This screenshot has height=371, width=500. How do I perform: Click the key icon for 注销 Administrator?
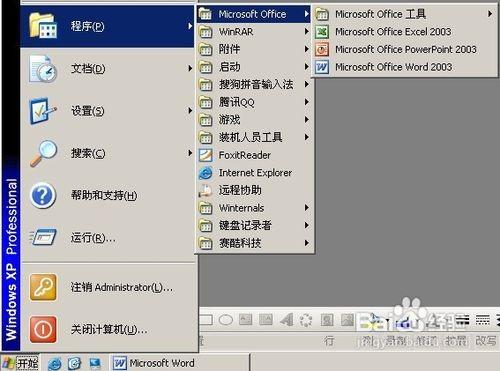43,287
